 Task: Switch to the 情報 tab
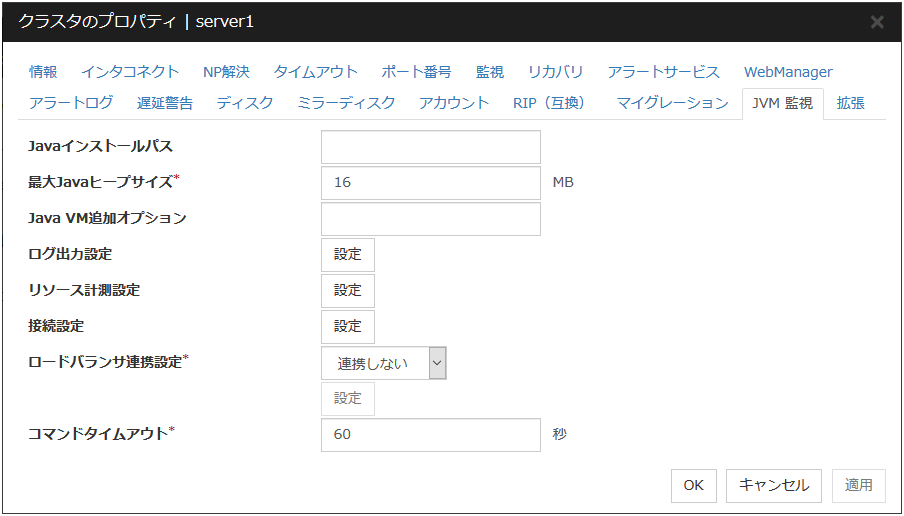[43, 72]
